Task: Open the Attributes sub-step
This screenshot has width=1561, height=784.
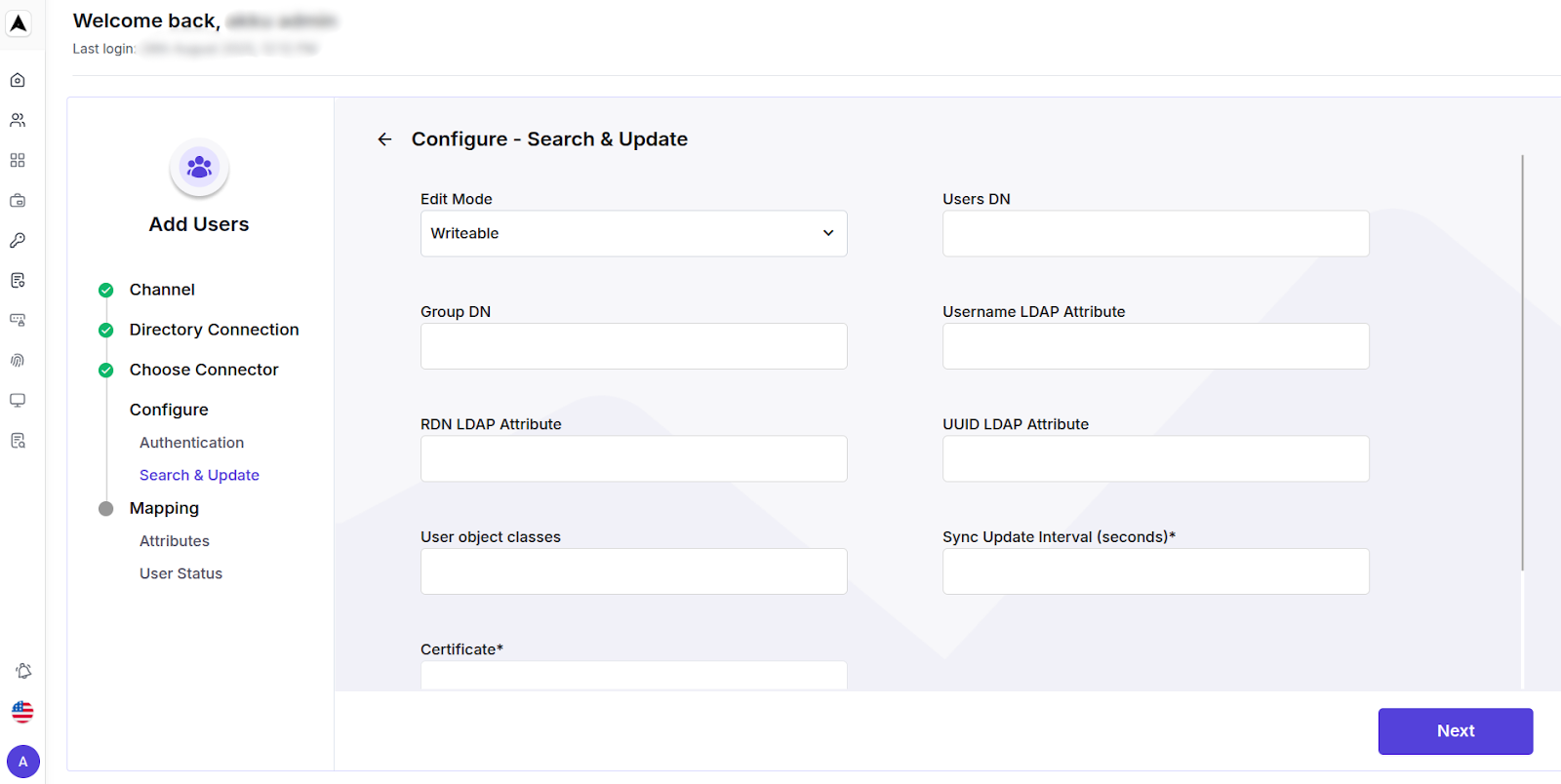Action: 174,541
